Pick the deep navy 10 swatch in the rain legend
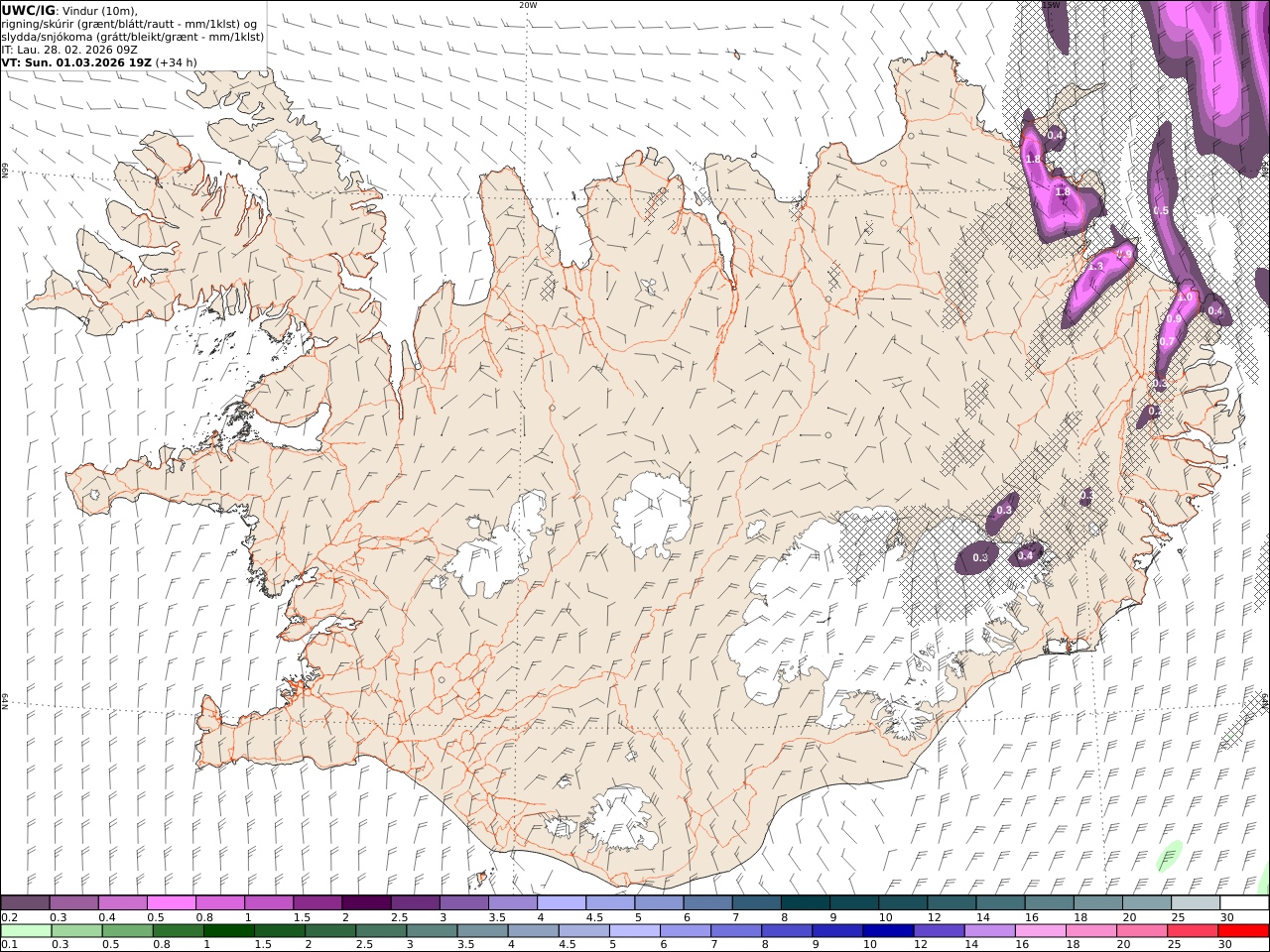1270x952 pixels. coord(887,931)
